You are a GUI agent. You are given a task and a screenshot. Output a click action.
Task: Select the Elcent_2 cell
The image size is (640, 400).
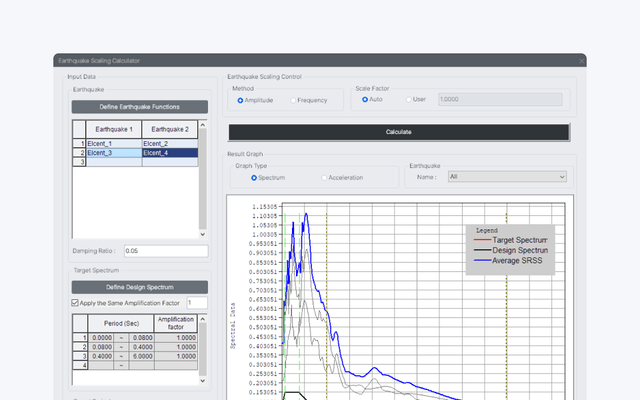[170, 144]
